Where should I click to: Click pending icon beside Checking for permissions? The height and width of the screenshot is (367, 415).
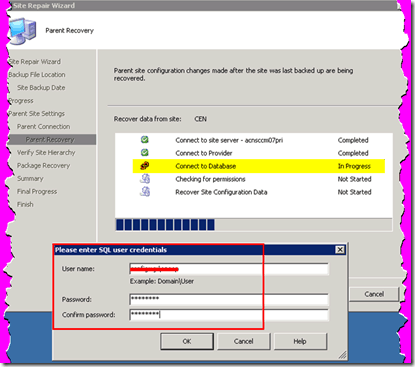coord(145,179)
